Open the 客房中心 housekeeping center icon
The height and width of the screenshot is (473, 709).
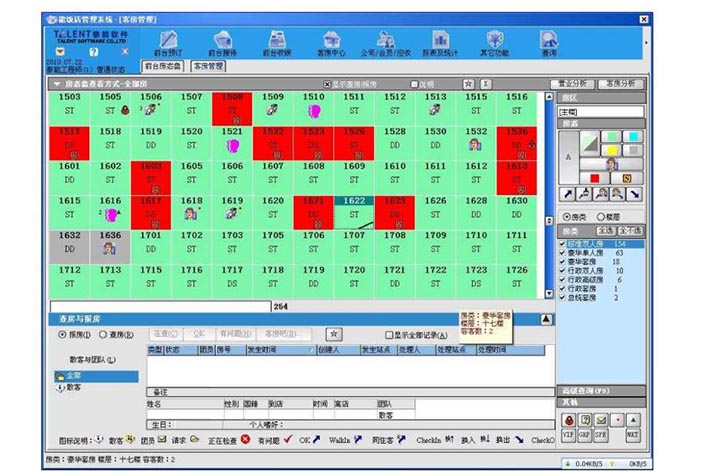point(332,40)
